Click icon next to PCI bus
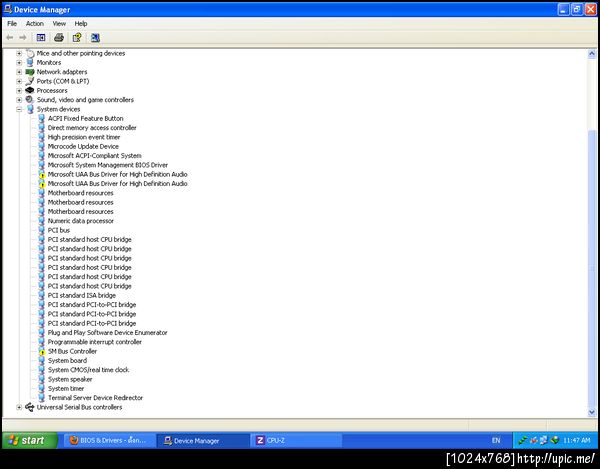The width and height of the screenshot is (600, 469). pos(41,230)
